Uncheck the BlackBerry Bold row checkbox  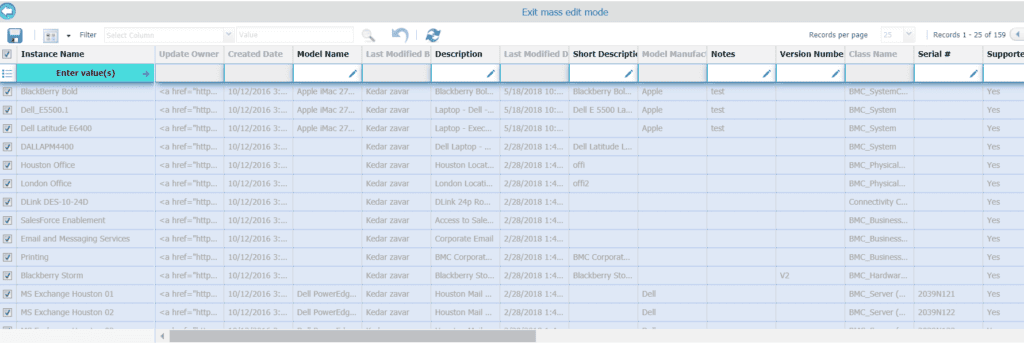pos(7,92)
